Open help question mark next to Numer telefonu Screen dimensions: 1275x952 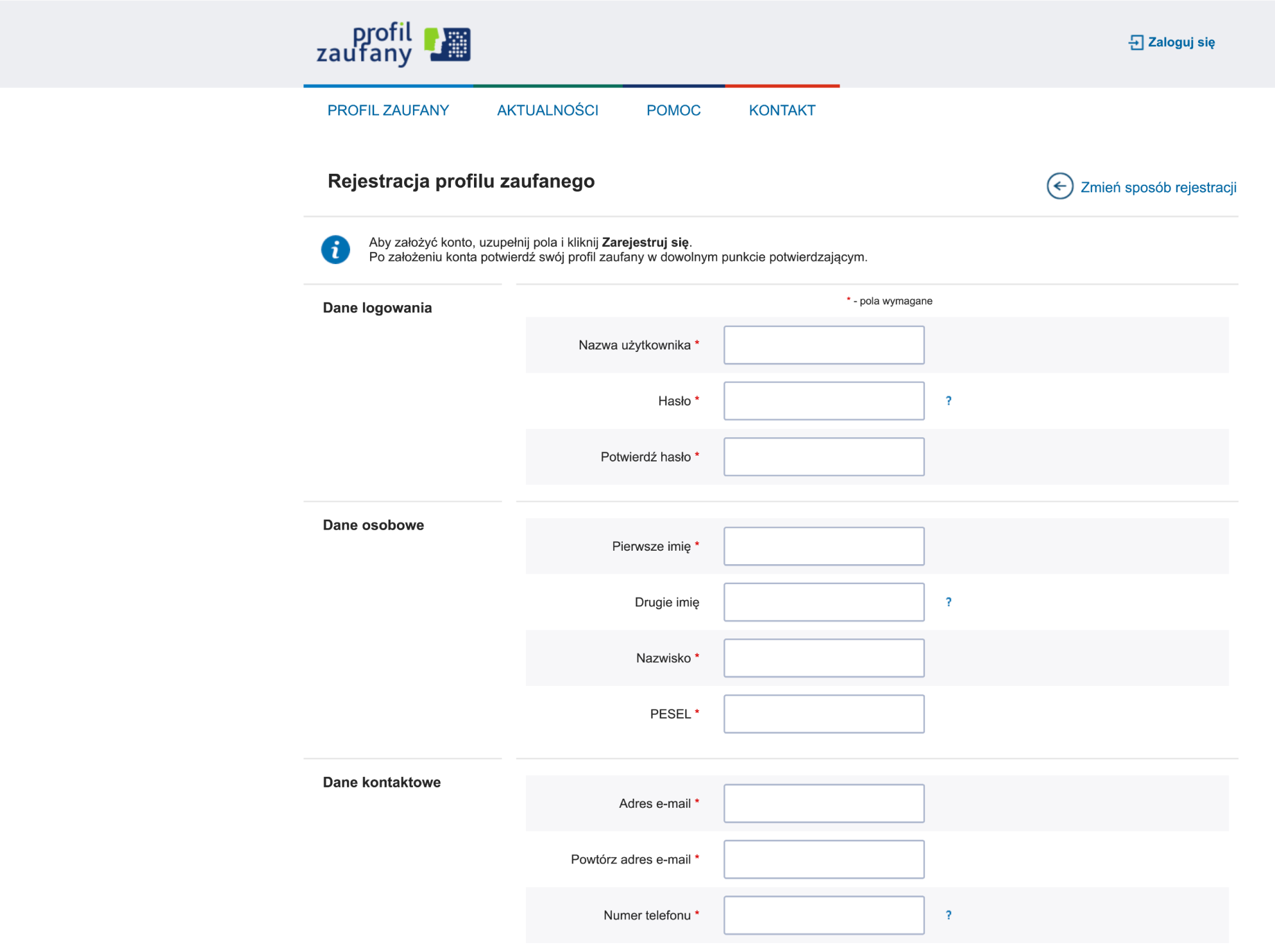pos(948,915)
